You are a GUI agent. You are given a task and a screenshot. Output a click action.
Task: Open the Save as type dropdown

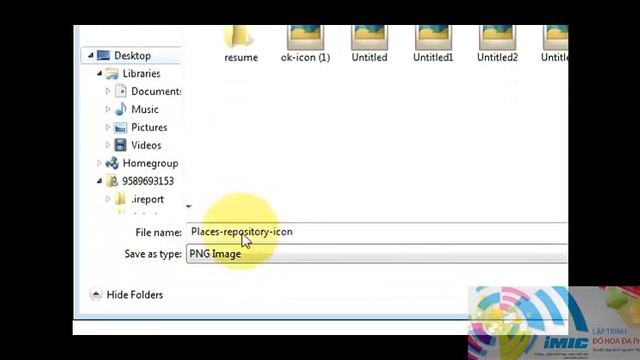377,254
